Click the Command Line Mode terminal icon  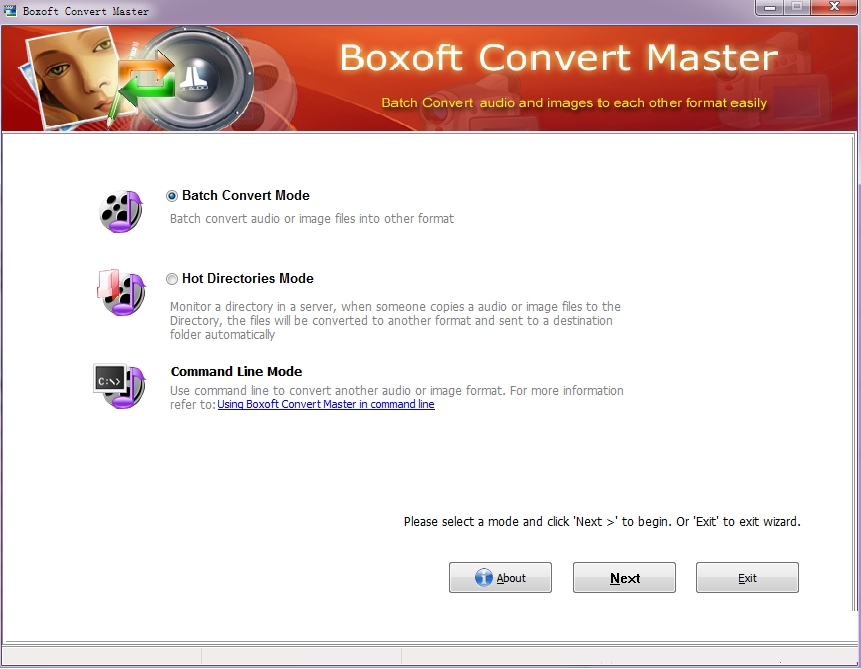click(120, 386)
